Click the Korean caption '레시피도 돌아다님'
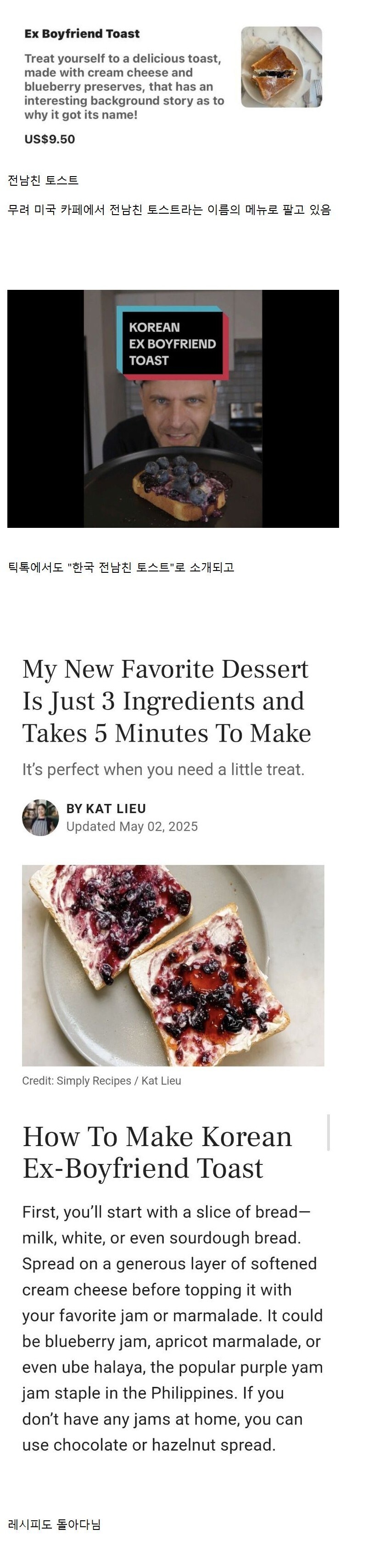Screen dimensions: 390x1568 point(54,1525)
